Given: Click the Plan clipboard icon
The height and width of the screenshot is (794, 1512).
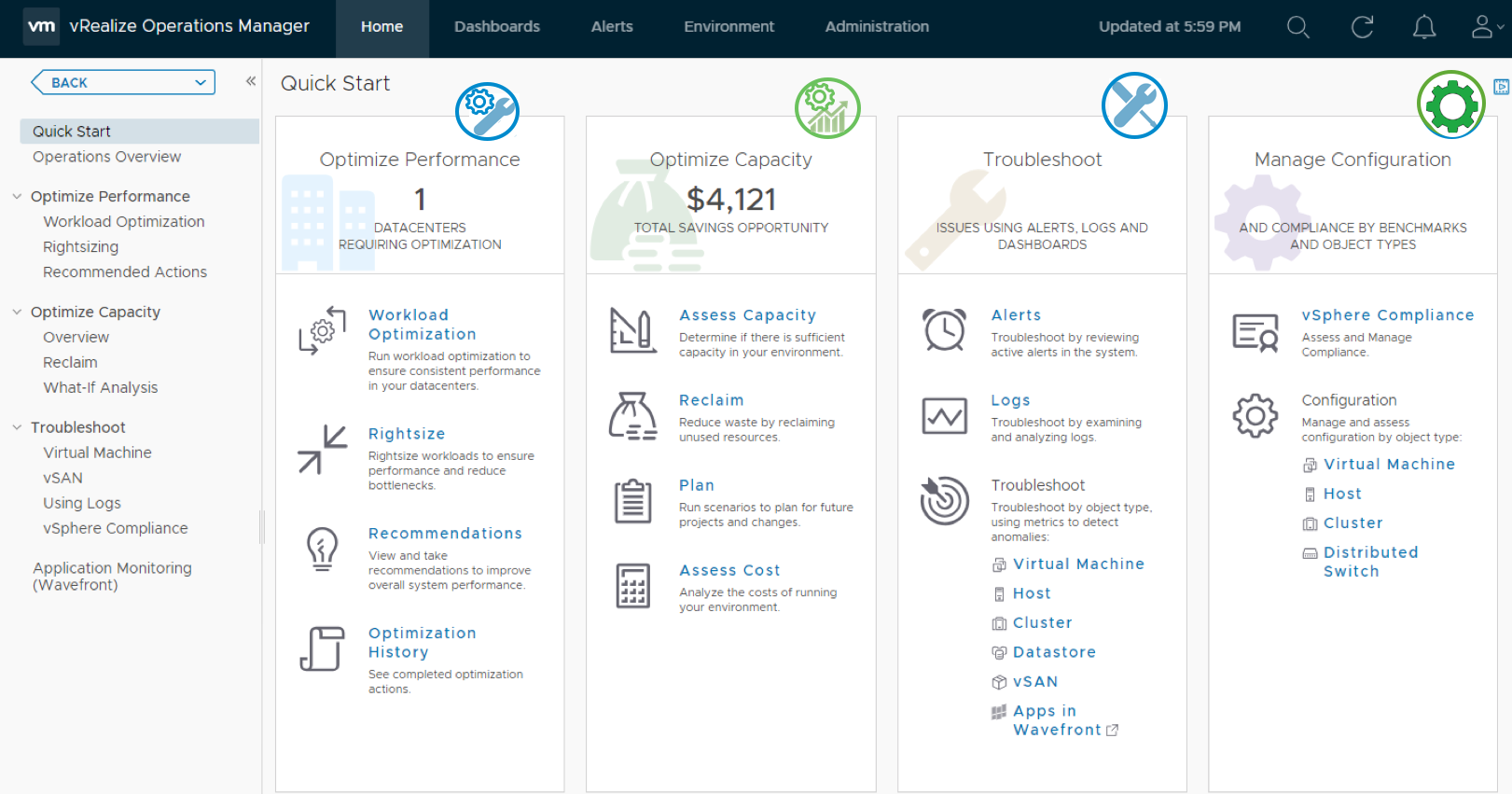Looking at the screenshot, I should (x=632, y=501).
